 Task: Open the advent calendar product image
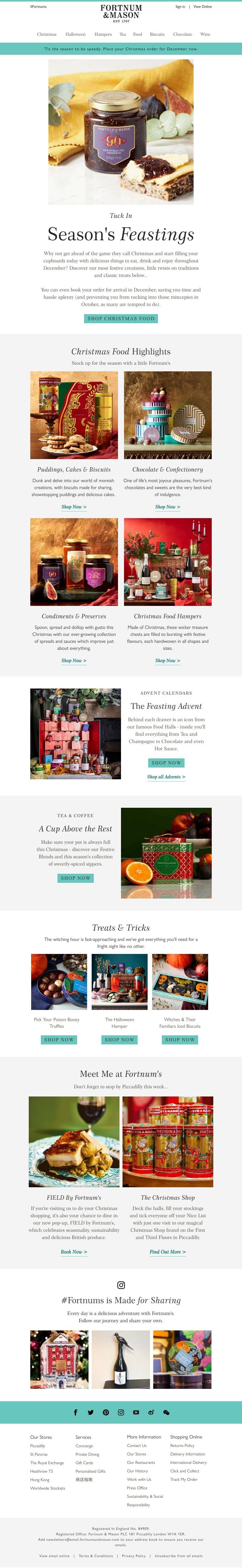point(75,734)
